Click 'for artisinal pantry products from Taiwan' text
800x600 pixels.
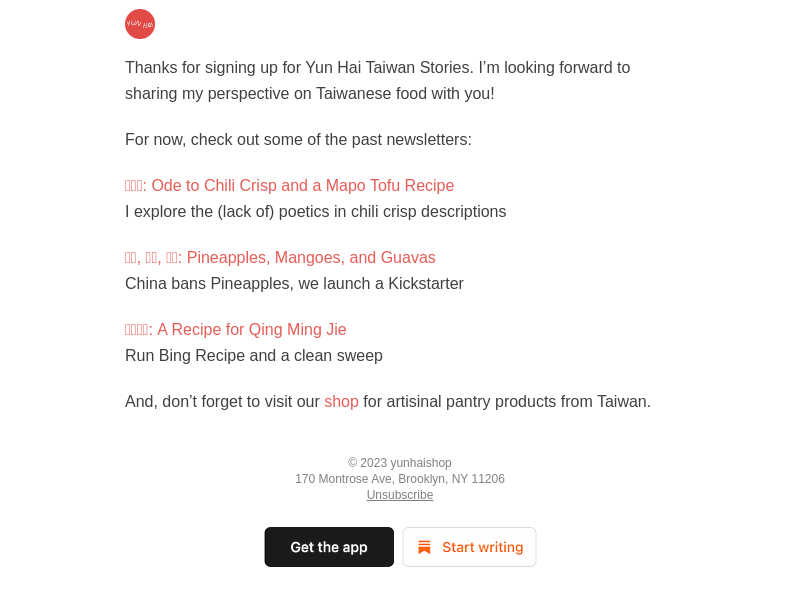506,402
